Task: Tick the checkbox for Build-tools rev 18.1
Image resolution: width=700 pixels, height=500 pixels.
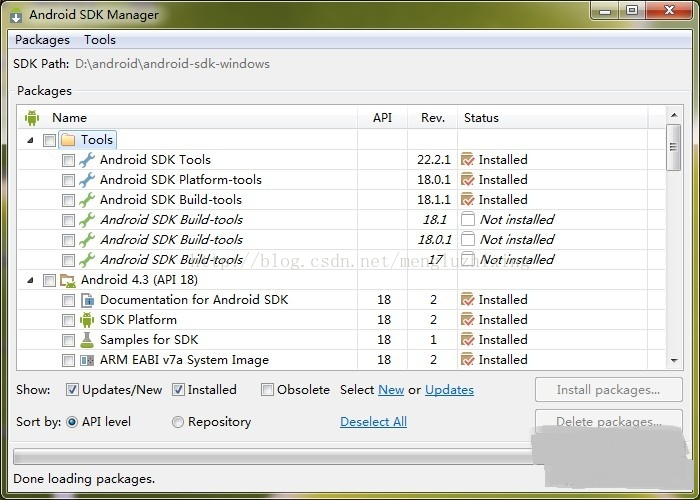Action: 68,221
